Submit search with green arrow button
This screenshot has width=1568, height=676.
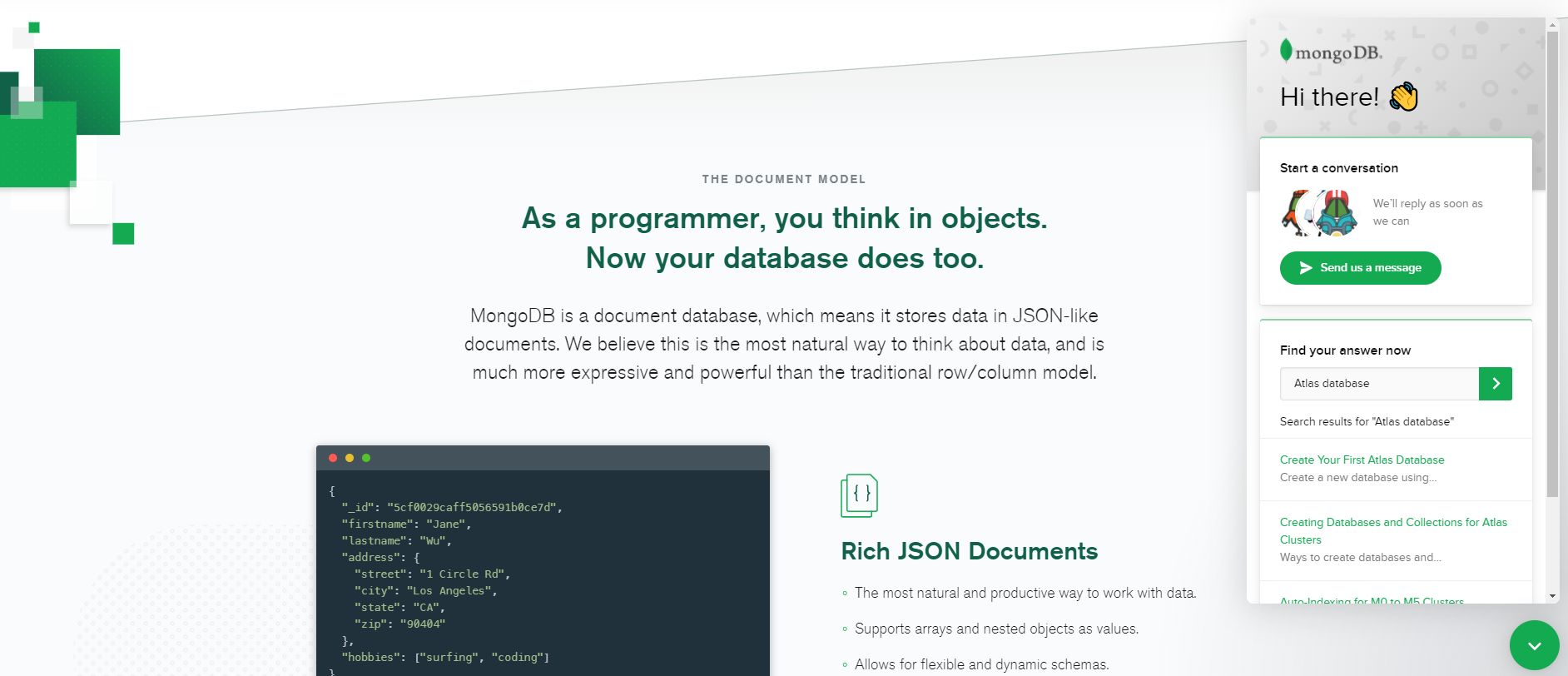coord(1496,384)
